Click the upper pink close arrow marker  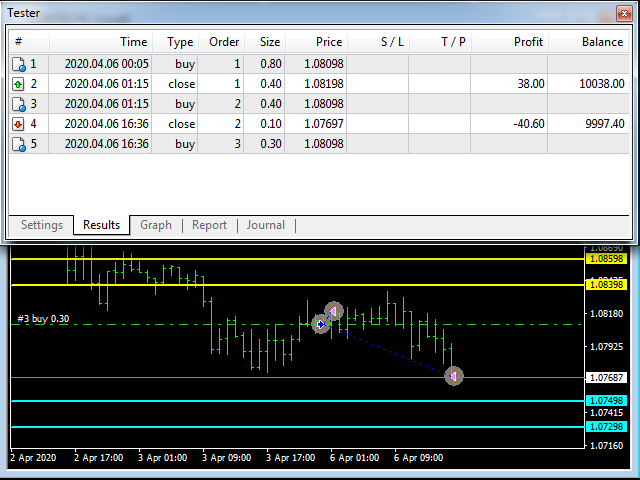[x=334, y=311]
